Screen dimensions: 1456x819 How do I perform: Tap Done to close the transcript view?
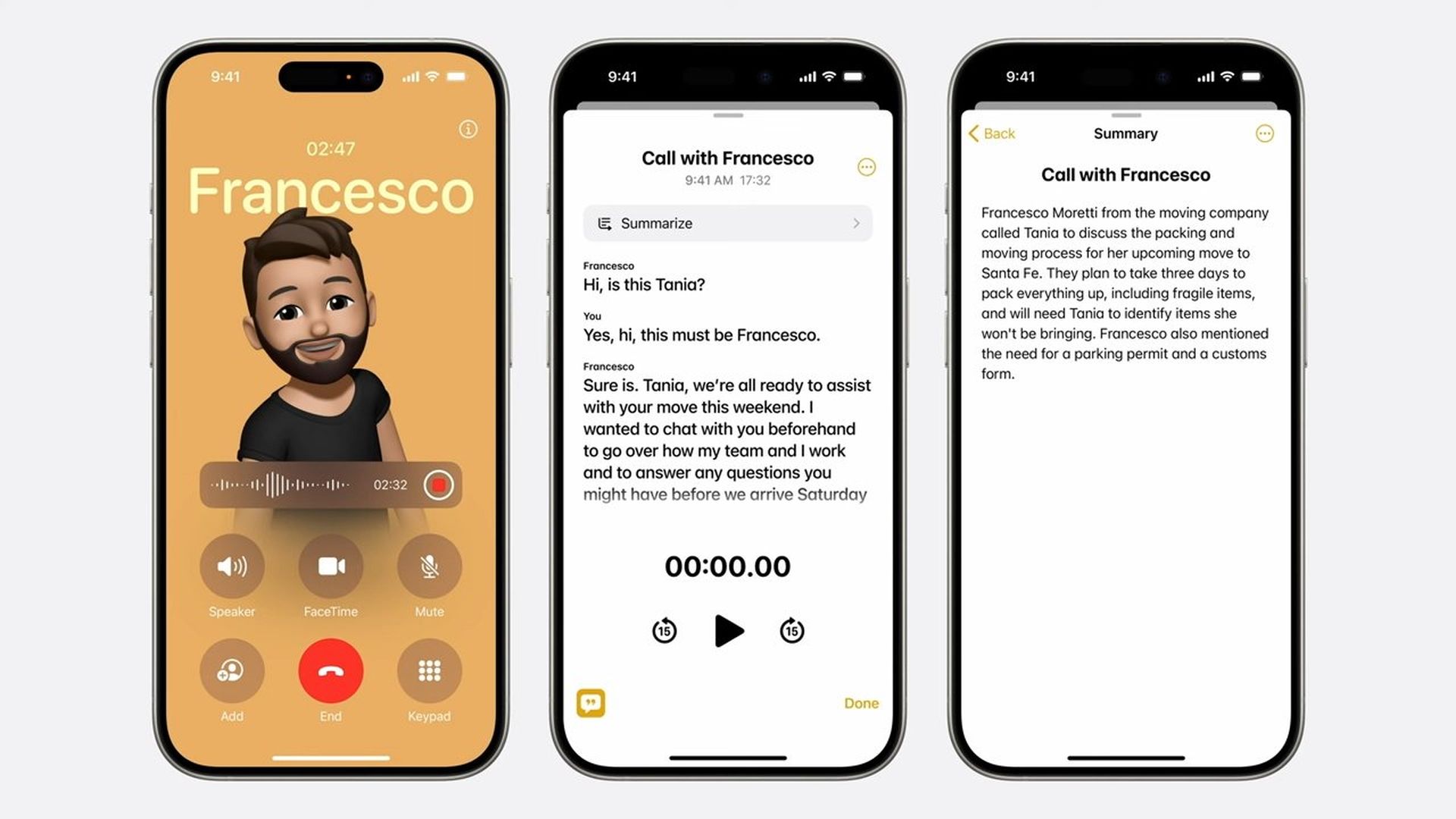pyautogui.click(x=861, y=702)
